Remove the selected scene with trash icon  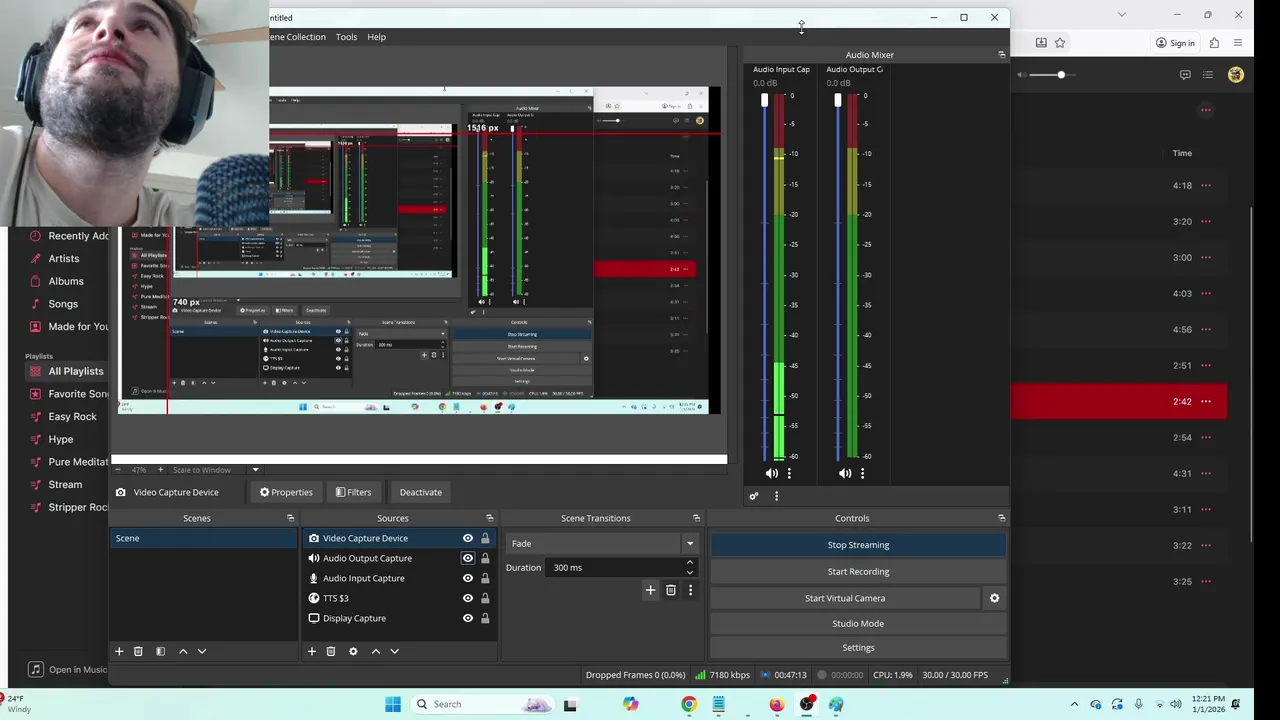[138, 651]
